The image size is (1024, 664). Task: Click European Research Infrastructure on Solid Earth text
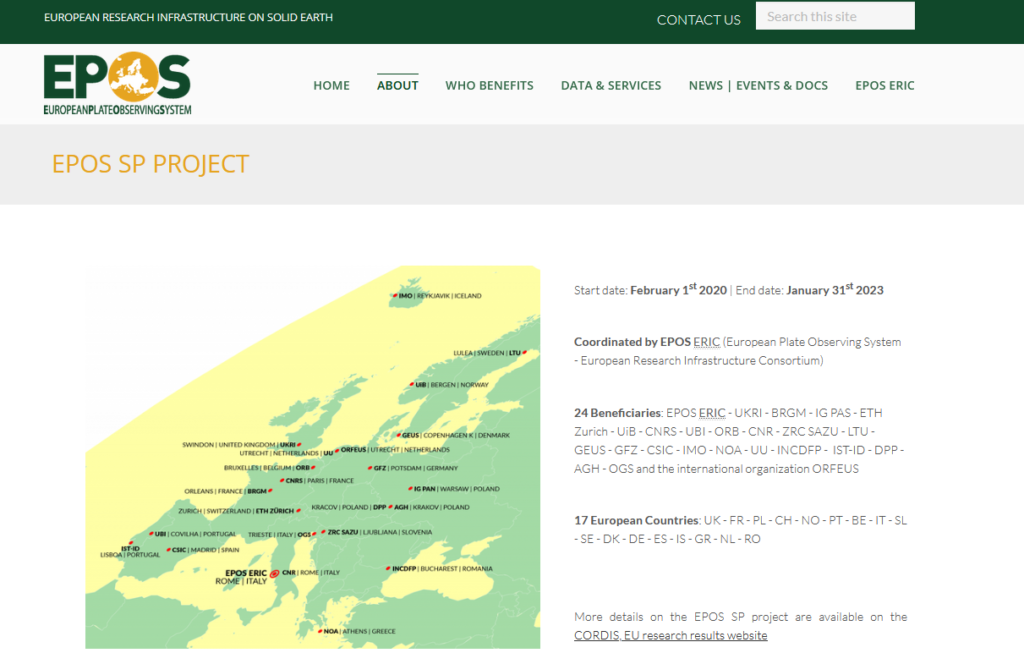[x=188, y=18]
